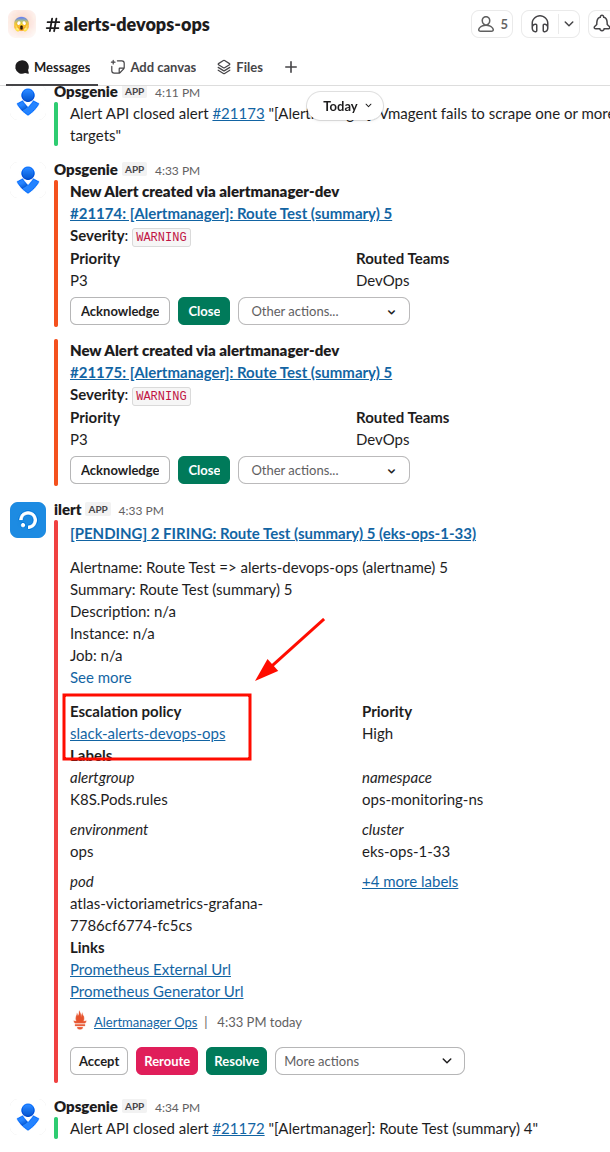
Task: Click the scream emoji channel icon
Action: pyautogui.click(x=22, y=24)
